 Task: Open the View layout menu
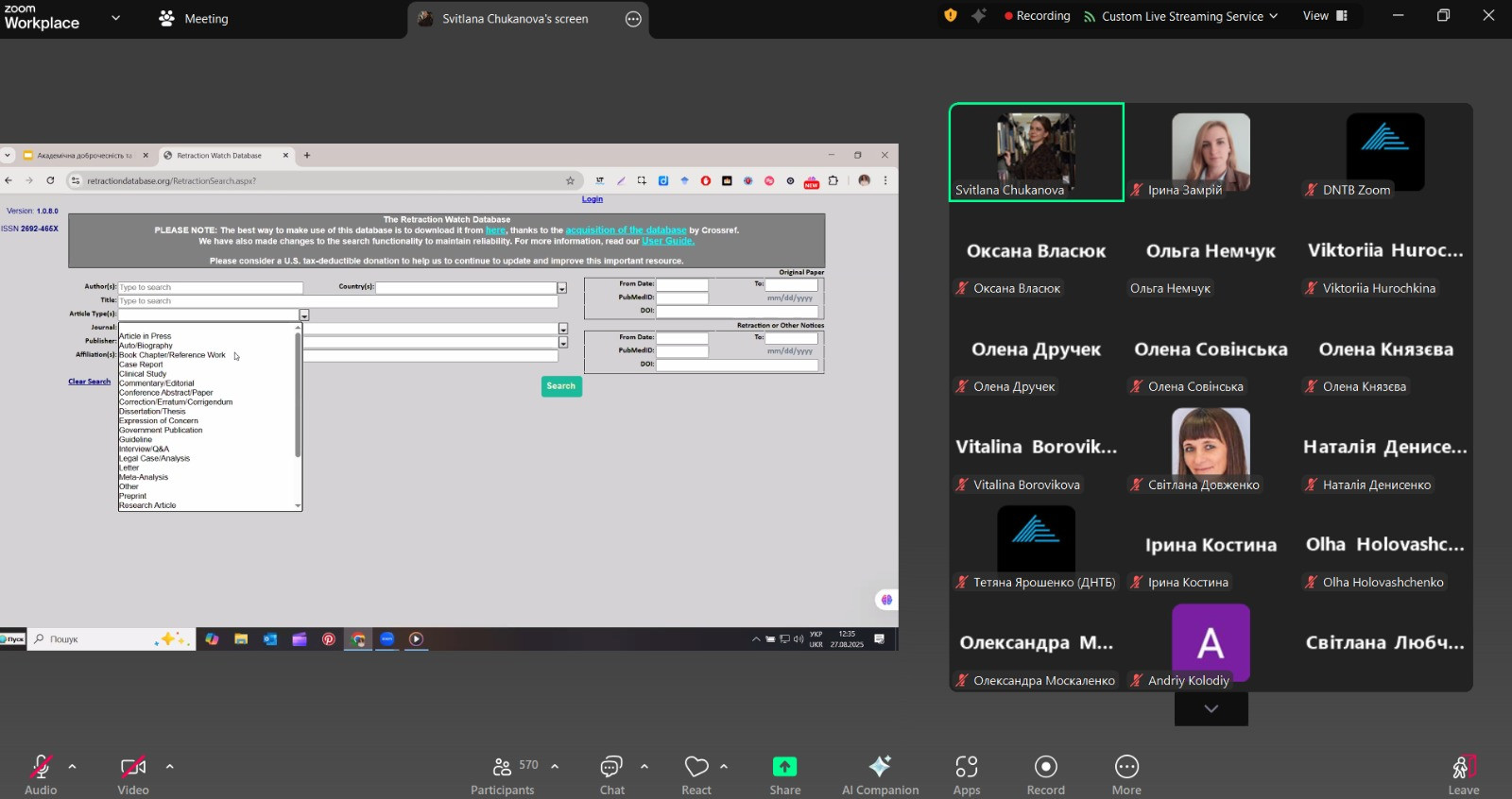coord(1325,16)
